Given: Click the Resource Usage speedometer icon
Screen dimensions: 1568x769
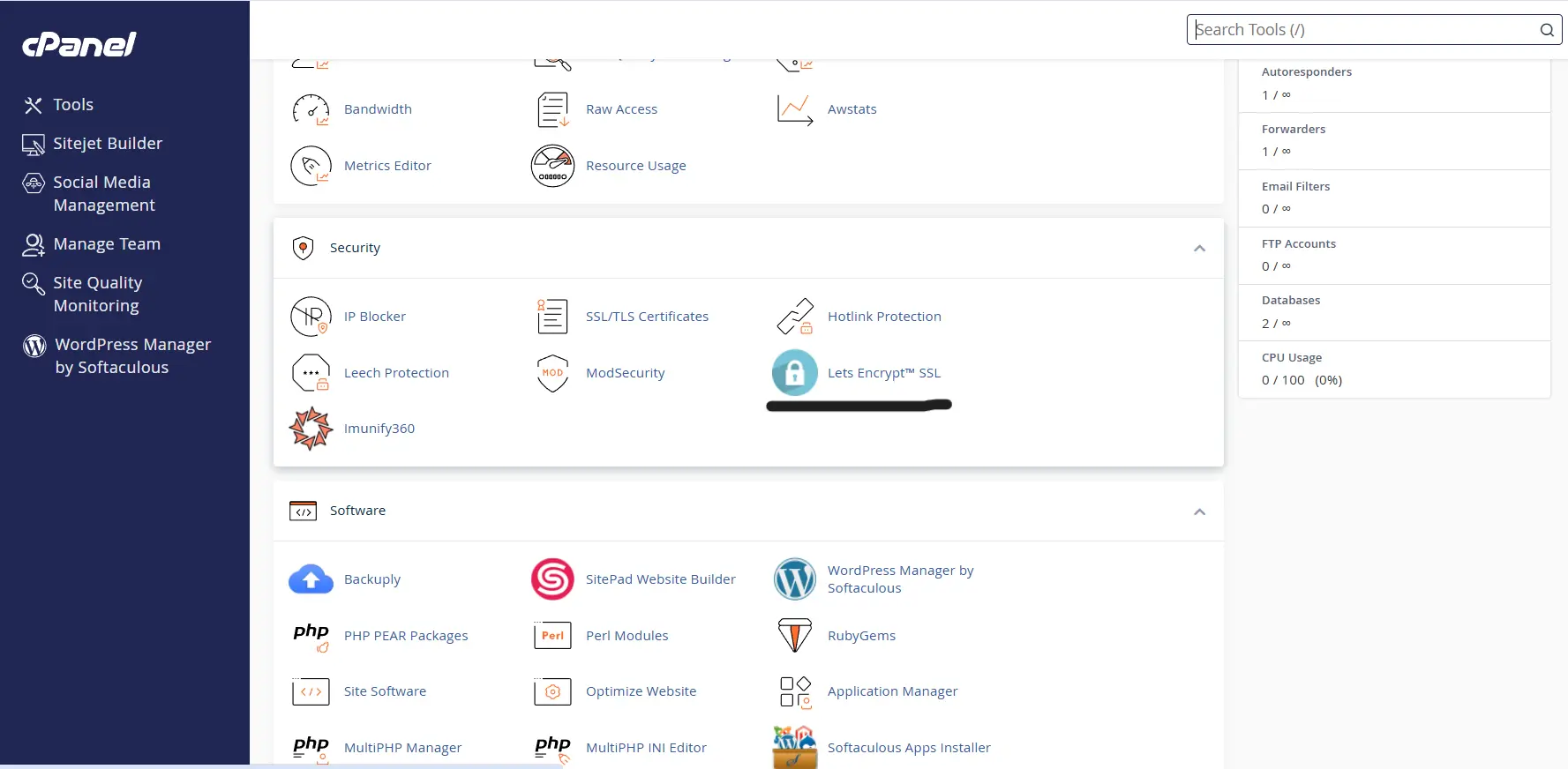Looking at the screenshot, I should point(553,166).
